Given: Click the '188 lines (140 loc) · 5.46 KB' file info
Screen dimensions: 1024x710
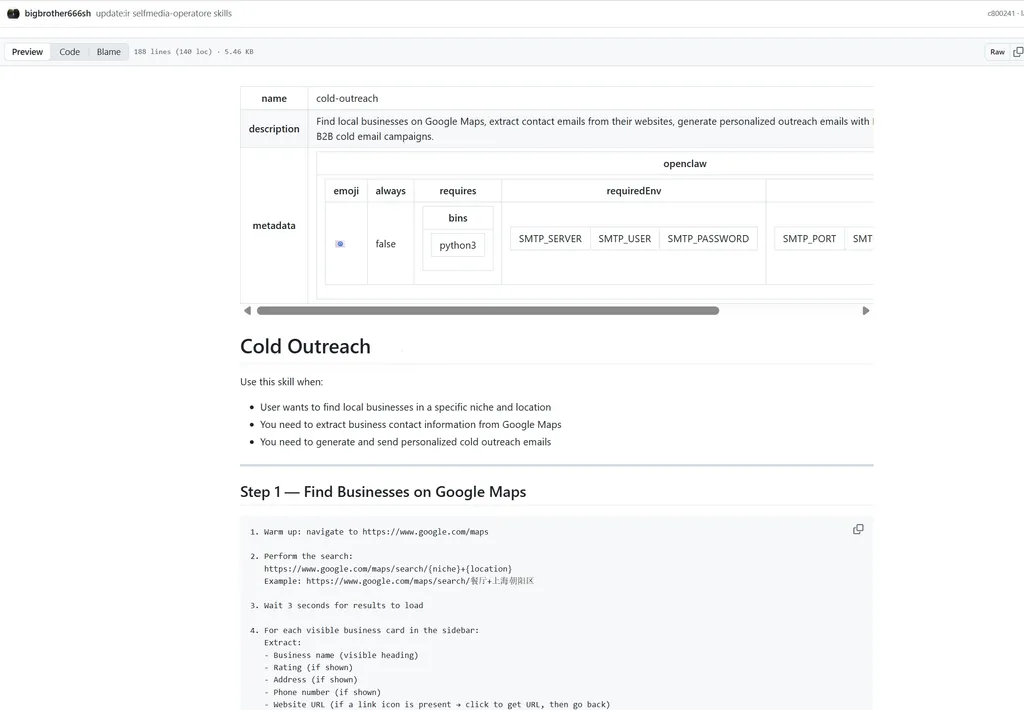Looking at the screenshot, I should coord(193,52).
